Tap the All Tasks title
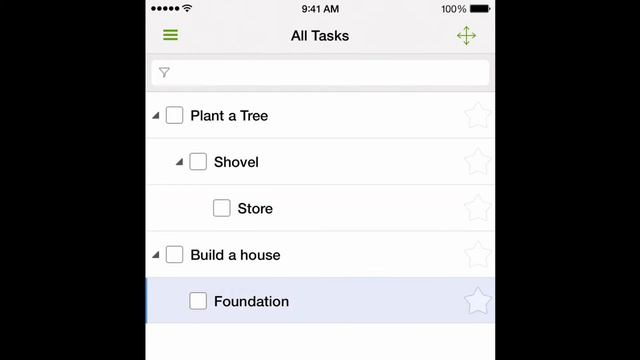The width and height of the screenshot is (640, 360). 320,36
